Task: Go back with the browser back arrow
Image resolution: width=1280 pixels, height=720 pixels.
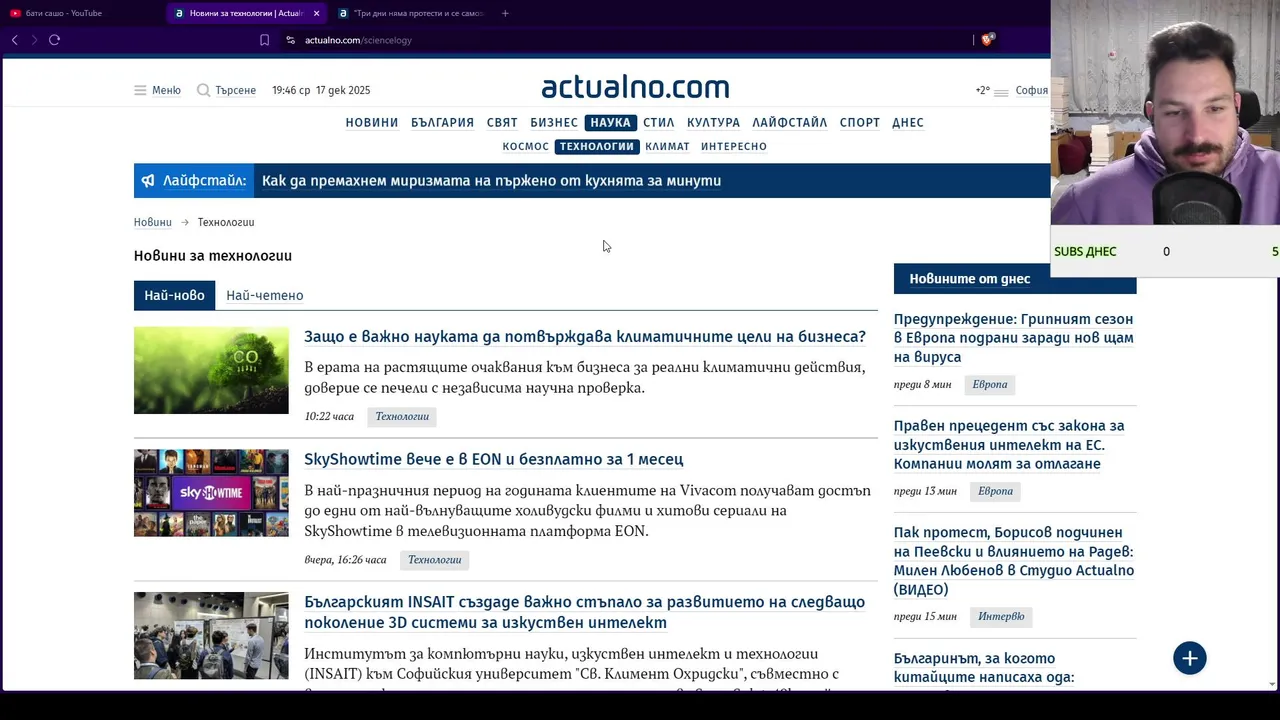Action: 14,40
